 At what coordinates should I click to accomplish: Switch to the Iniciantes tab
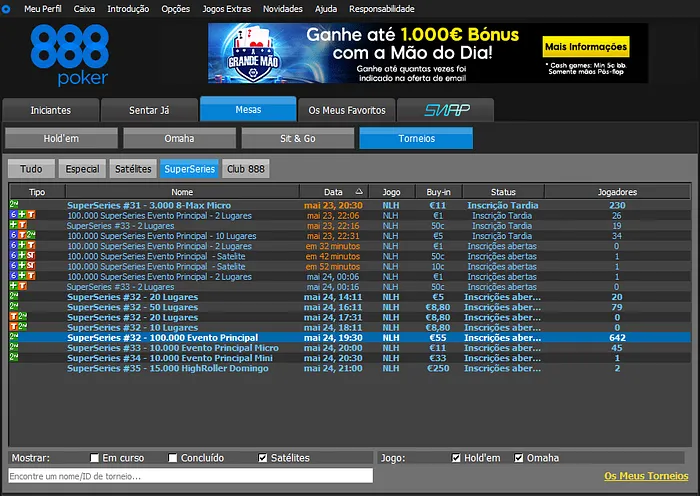[50, 110]
